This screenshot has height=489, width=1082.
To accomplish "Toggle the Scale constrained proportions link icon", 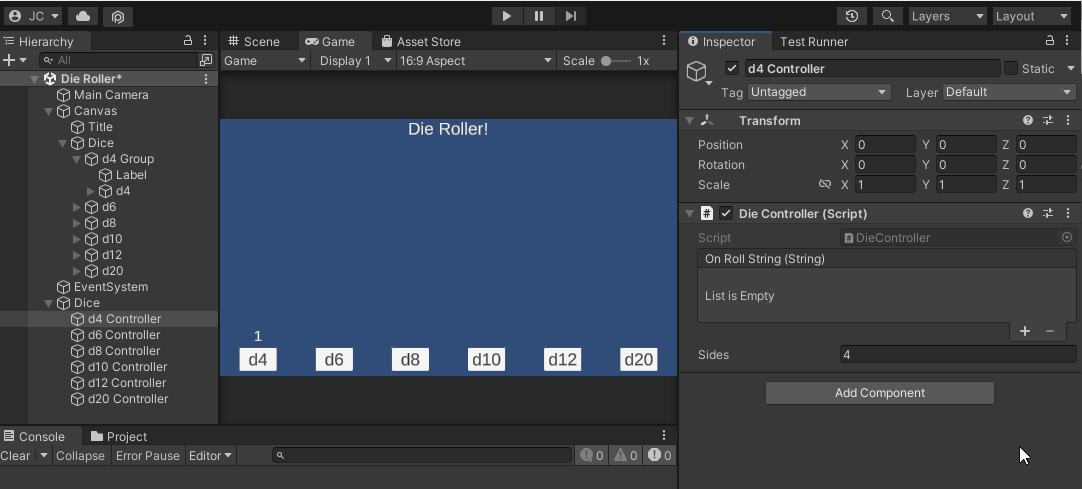I will point(825,184).
